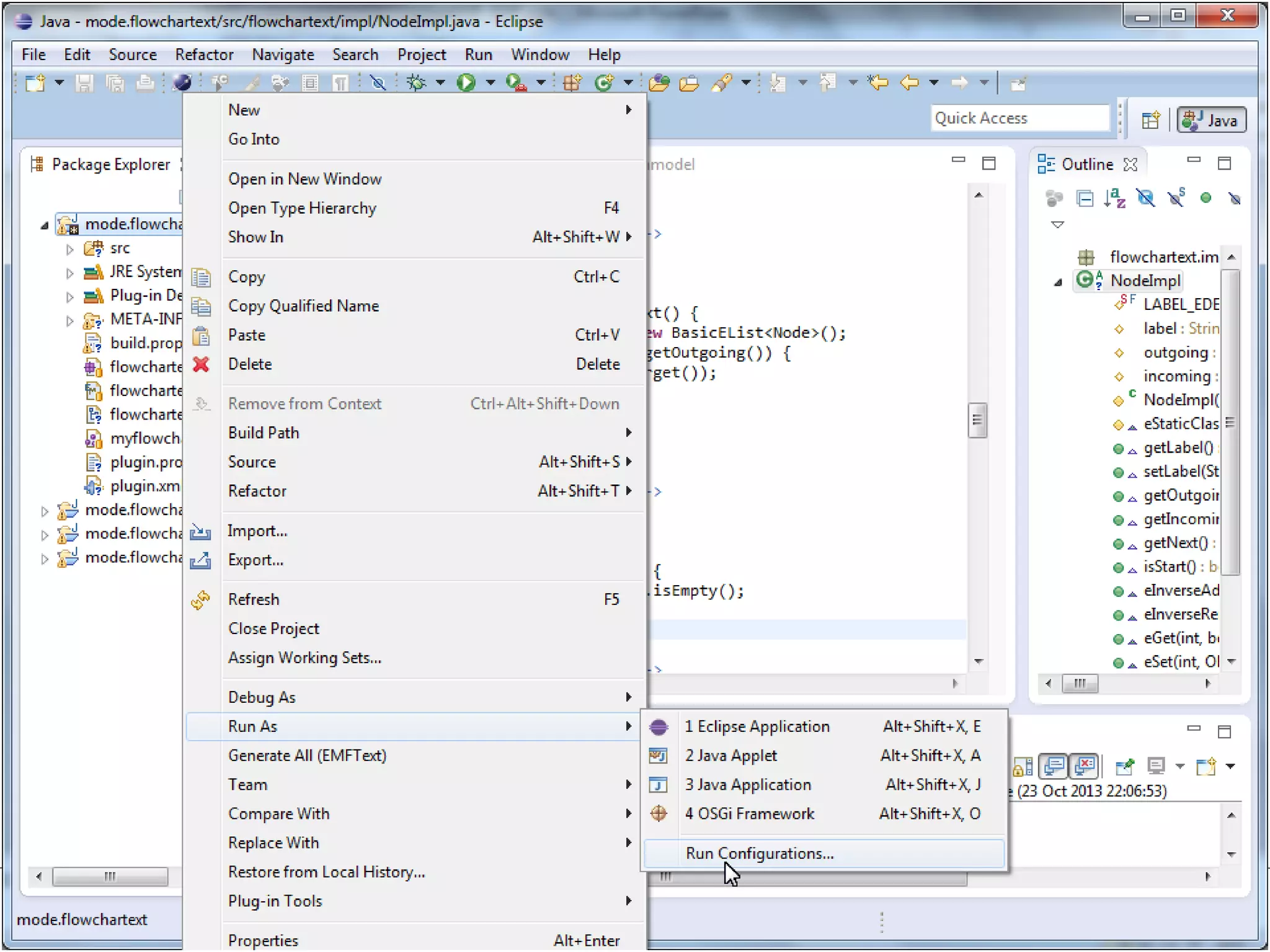Click Collapse All in Outline toolbar
This screenshot has width=1270, height=952.
1085,198
